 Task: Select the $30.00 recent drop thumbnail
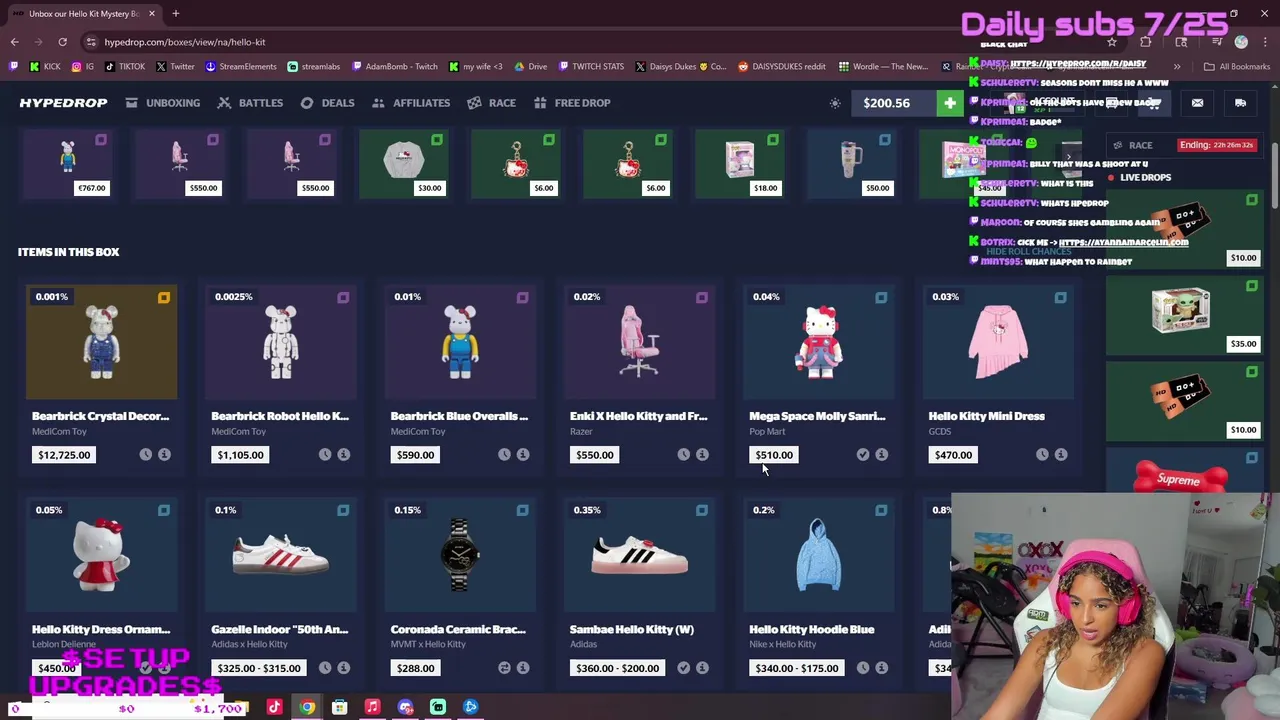click(x=404, y=166)
